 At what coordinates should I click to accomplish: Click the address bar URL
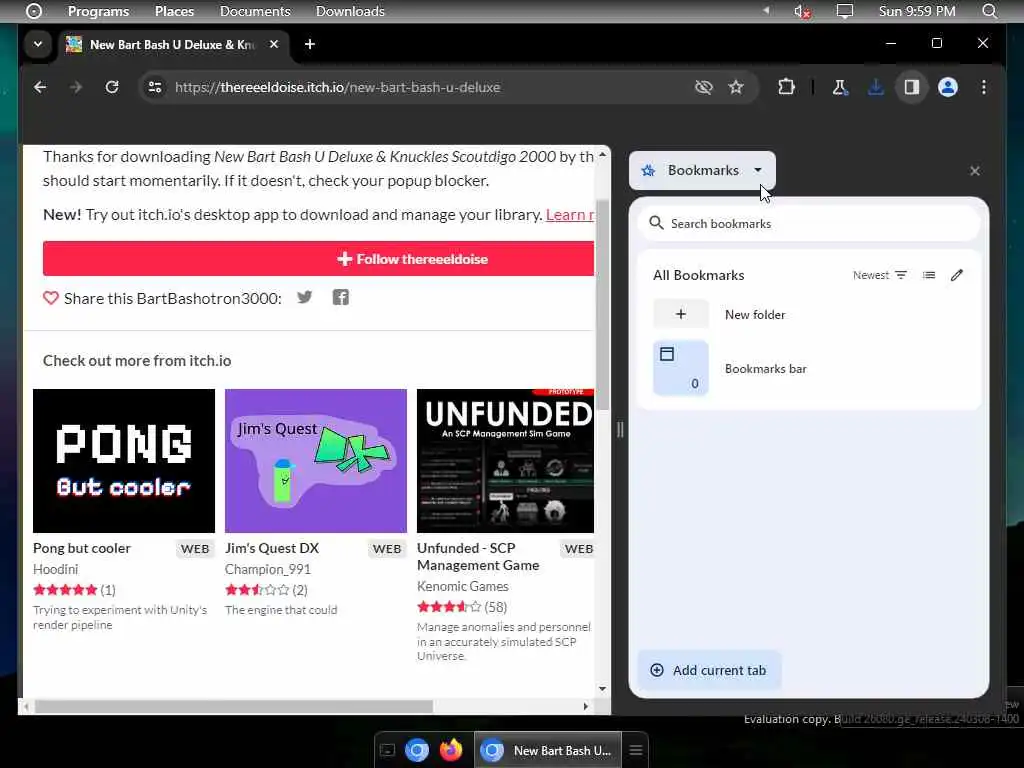coord(338,87)
